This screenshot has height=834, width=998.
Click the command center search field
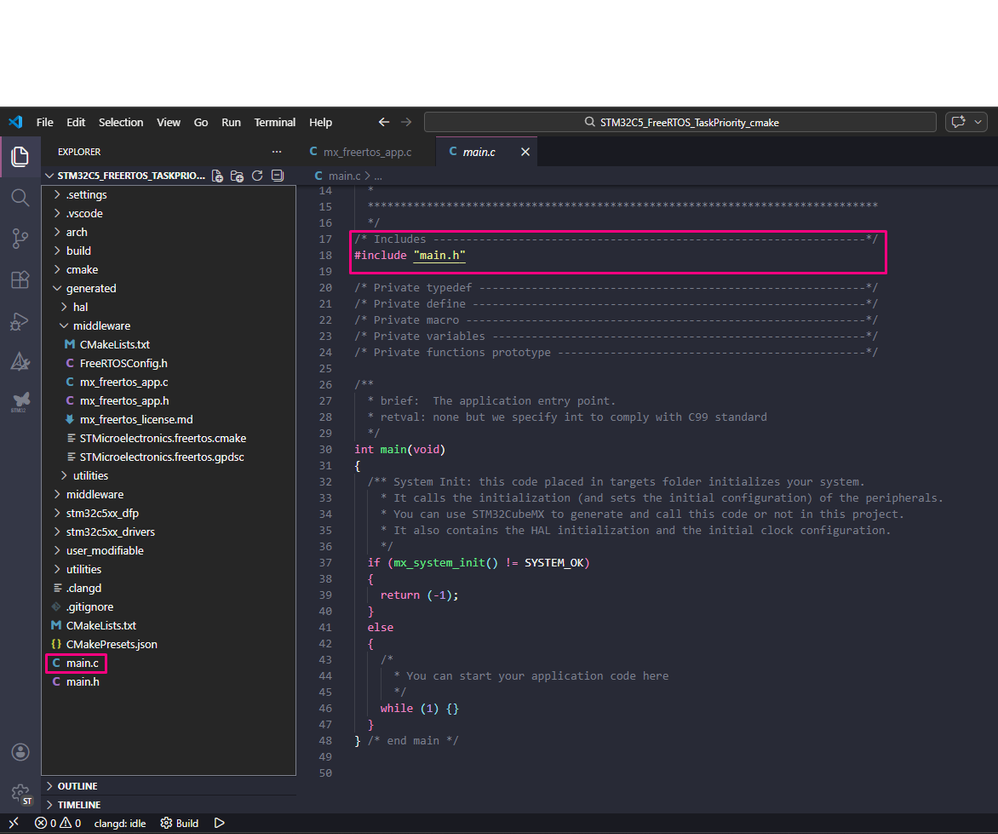tap(680, 122)
